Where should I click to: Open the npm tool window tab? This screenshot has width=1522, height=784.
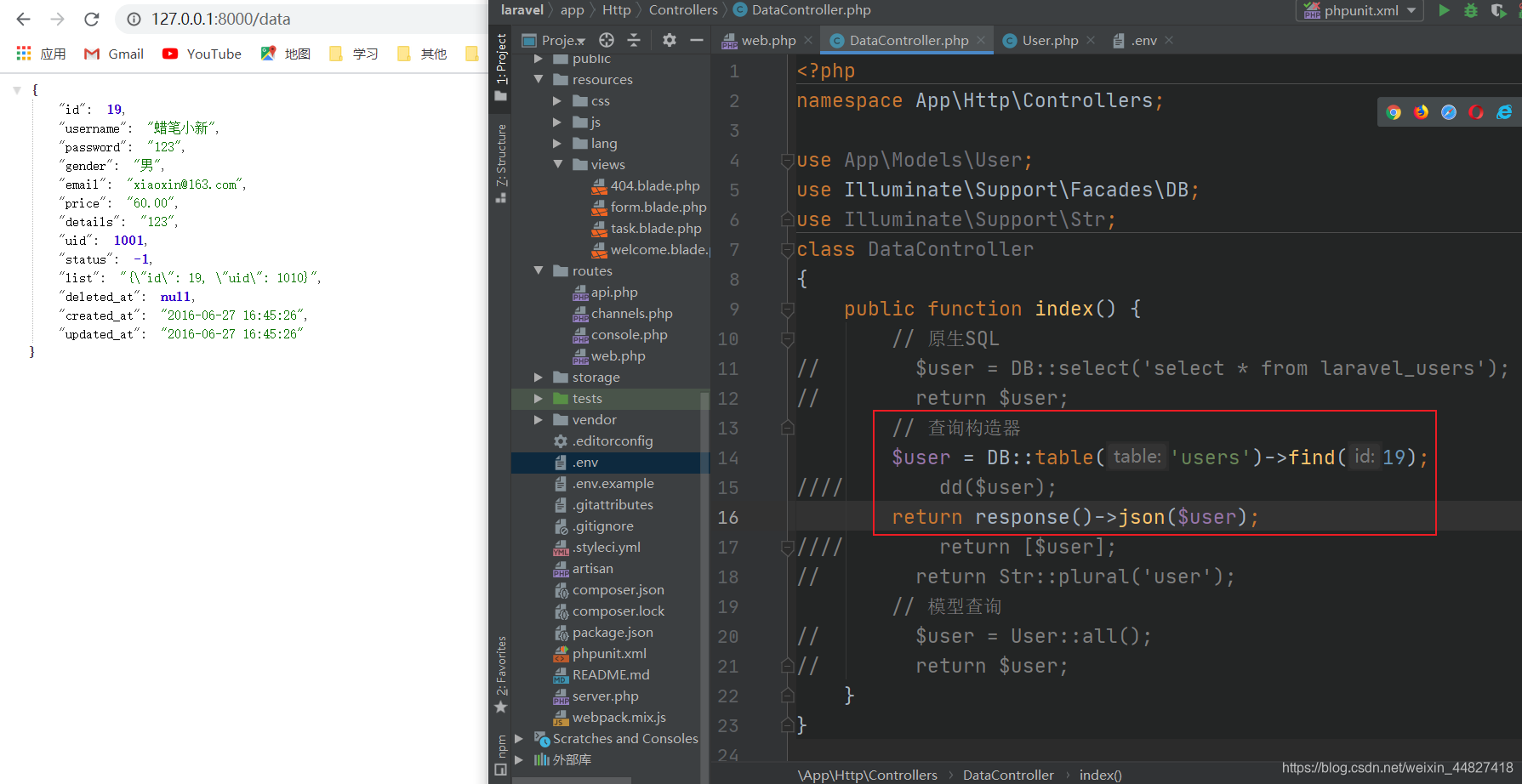[501, 754]
